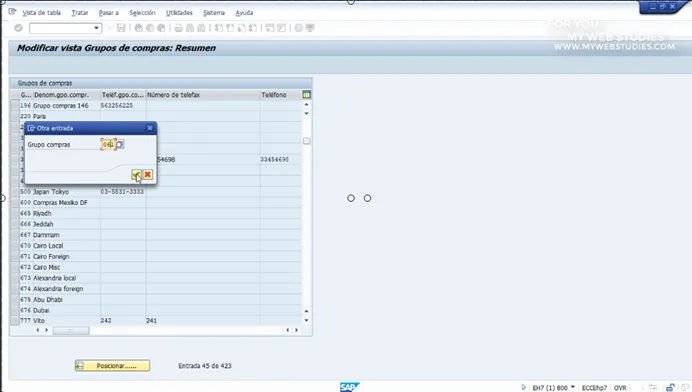Open the Ayuda menu
692x392 pixels.
pos(244,13)
